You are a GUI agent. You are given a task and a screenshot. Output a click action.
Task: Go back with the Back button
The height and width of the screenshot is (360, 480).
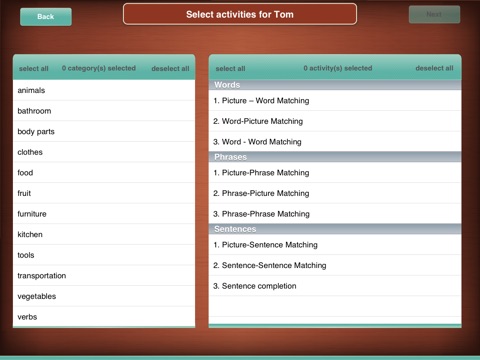tap(46, 17)
